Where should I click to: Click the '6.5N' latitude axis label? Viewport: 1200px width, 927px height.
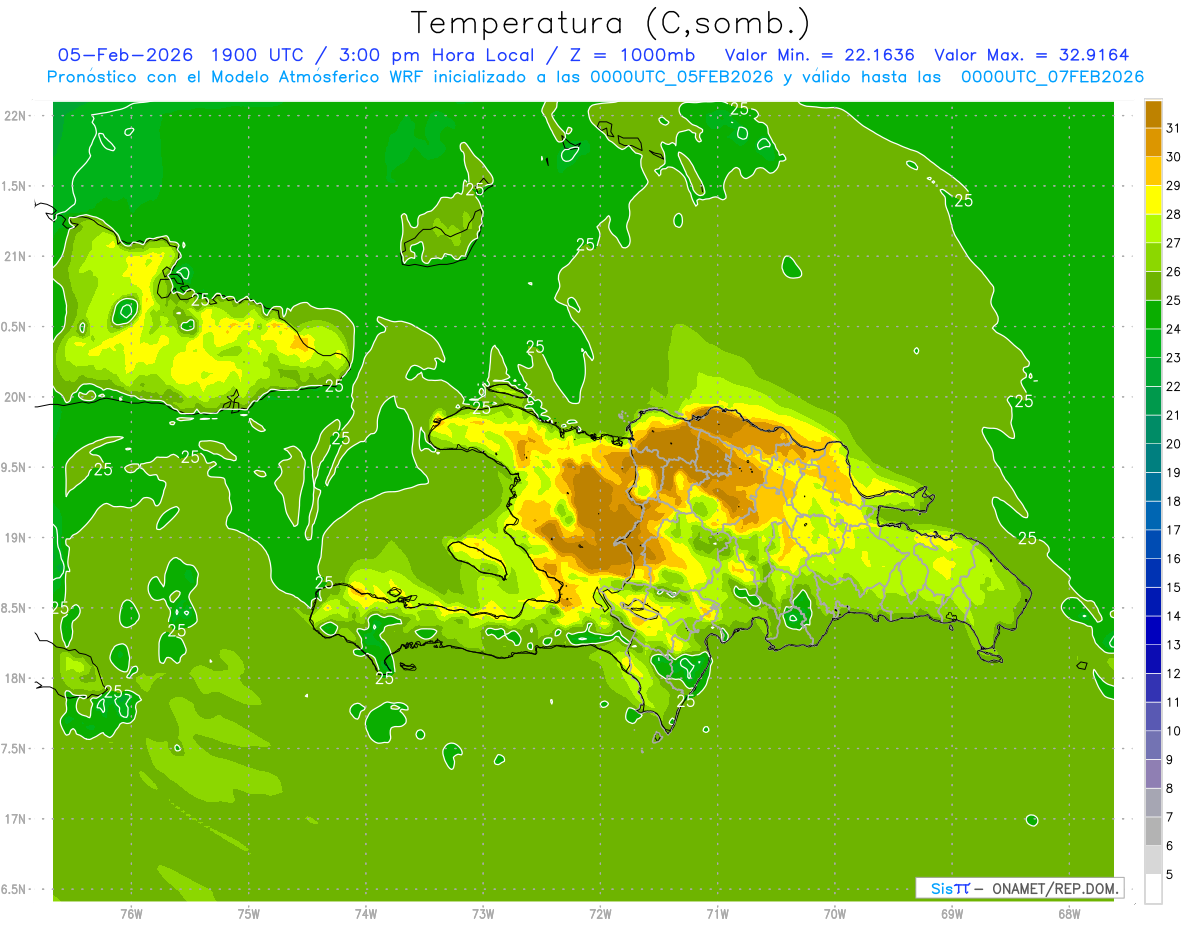[16, 889]
